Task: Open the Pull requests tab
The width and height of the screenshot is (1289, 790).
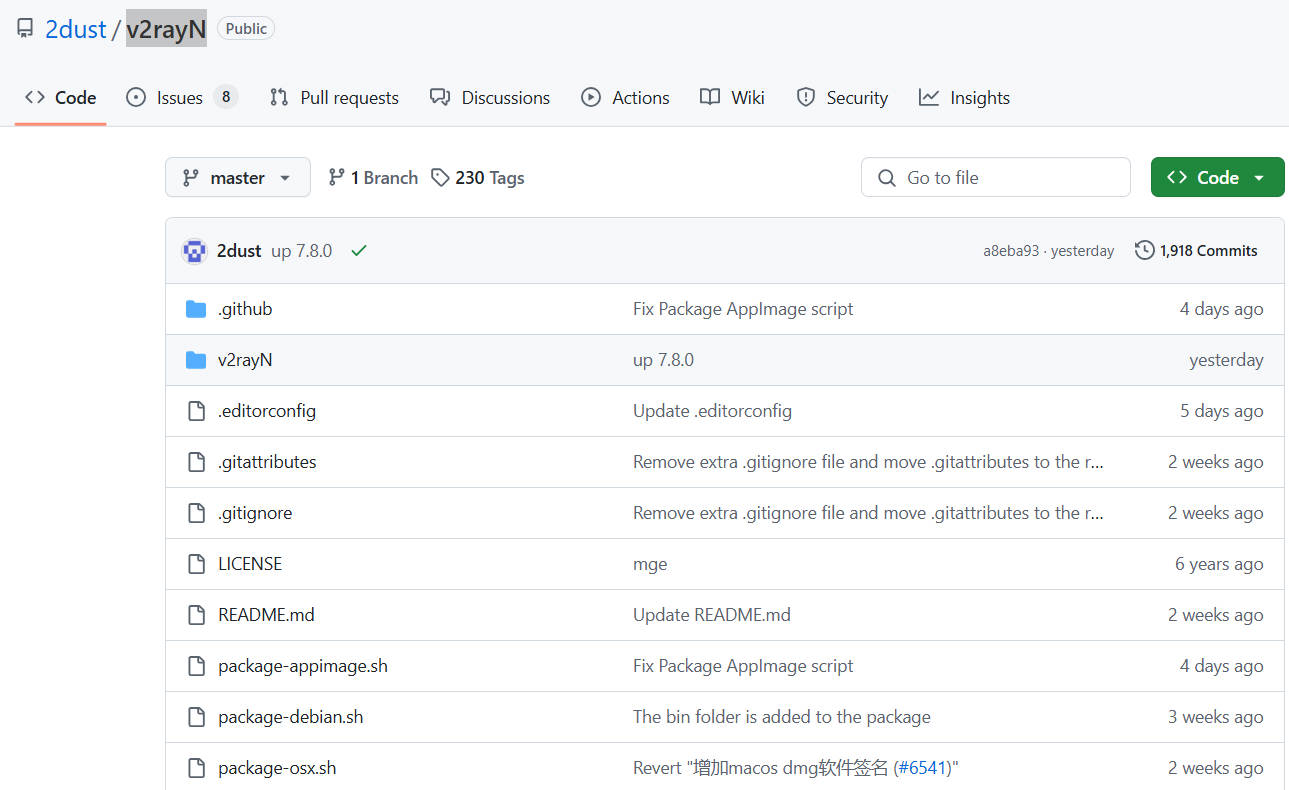Action: pos(334,98)
